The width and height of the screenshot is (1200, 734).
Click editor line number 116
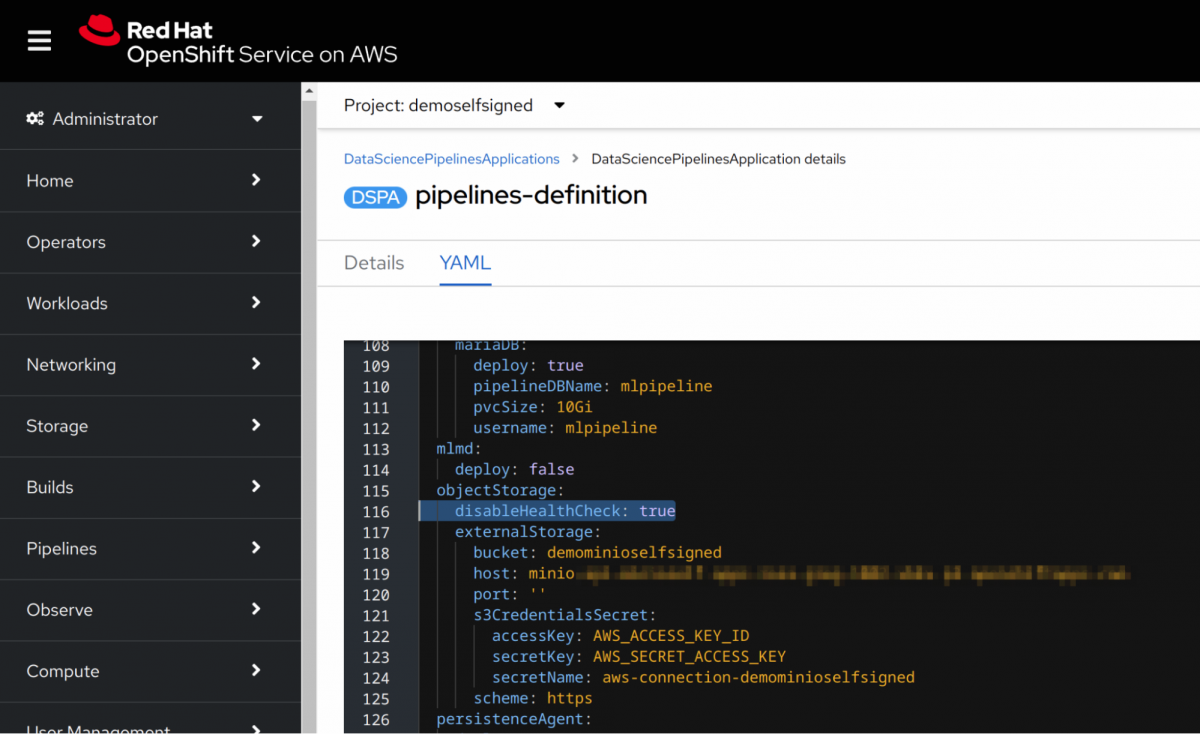pos(376,512)
